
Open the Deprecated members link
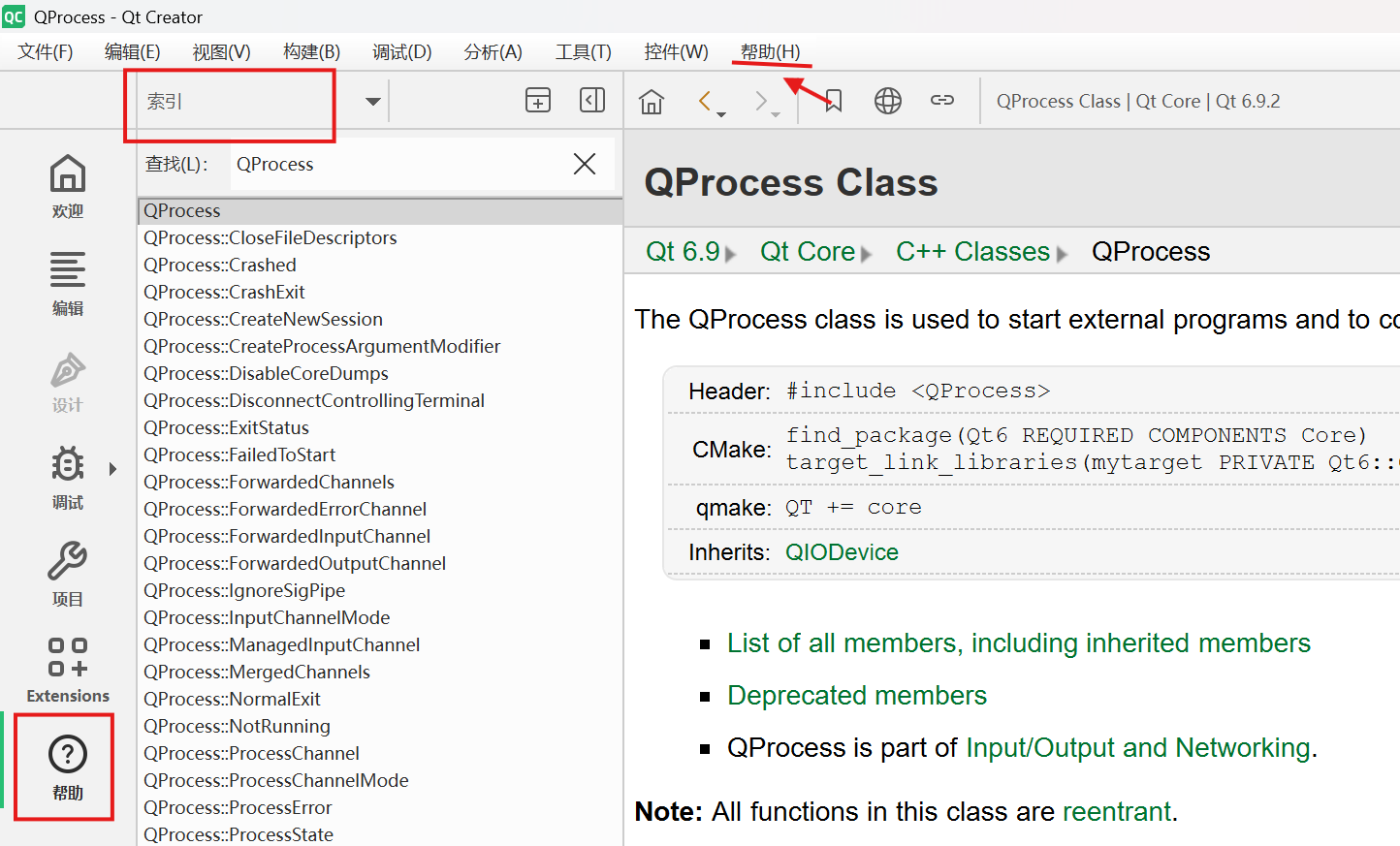point(857,696)
